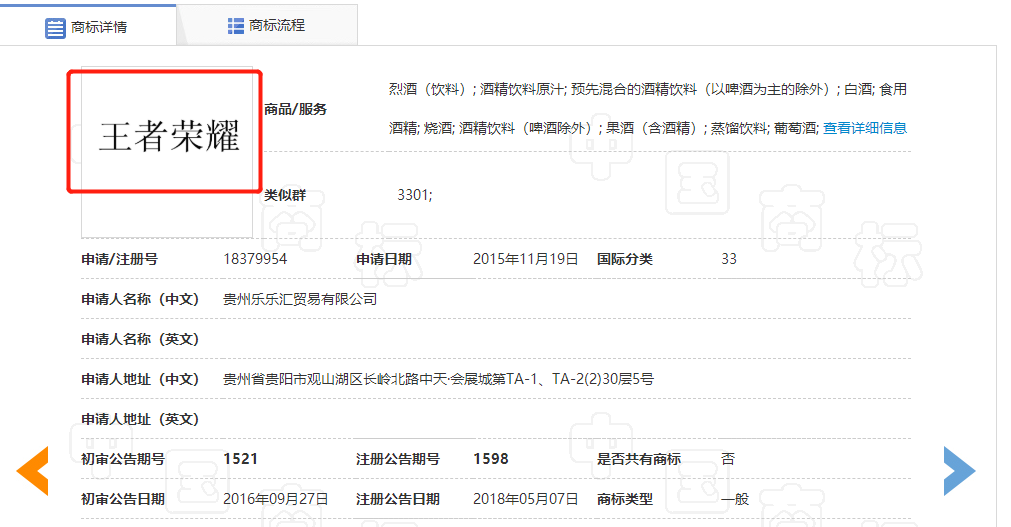Click the 申请人名称（中文） label
This screenshot has height=527, width=1011.
tap(140, 299)
